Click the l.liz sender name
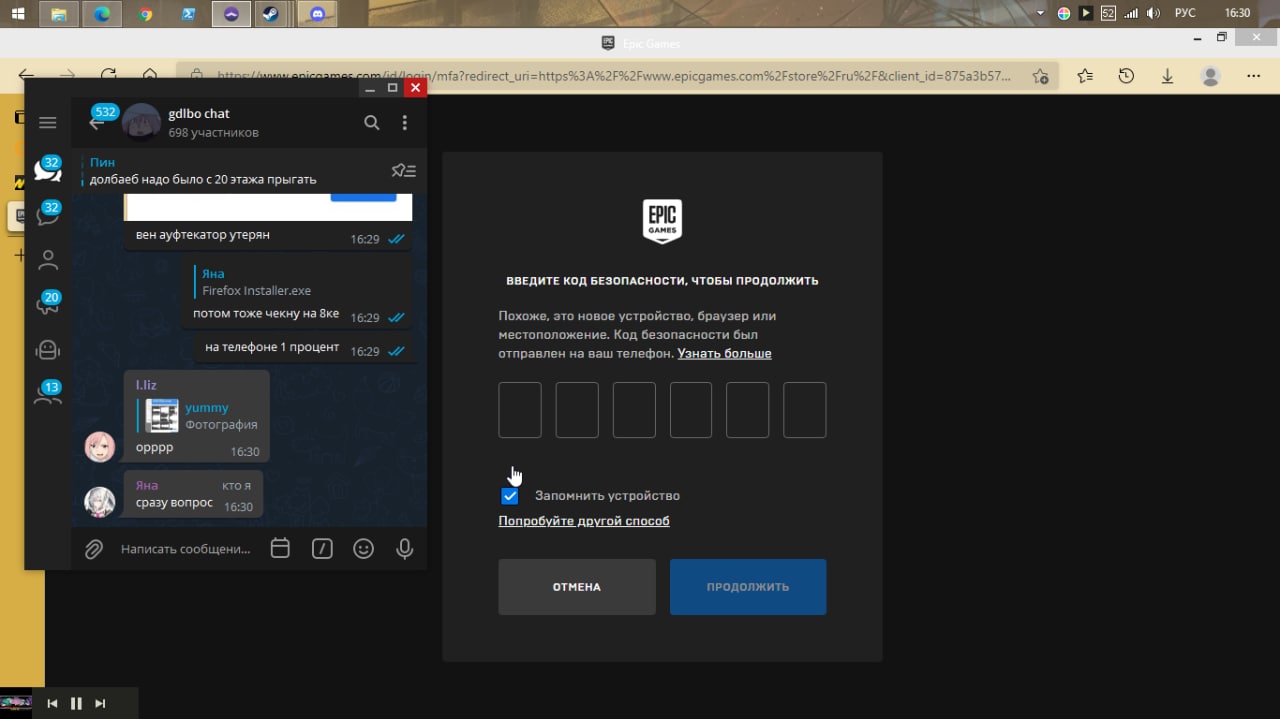 click(146, 385)
